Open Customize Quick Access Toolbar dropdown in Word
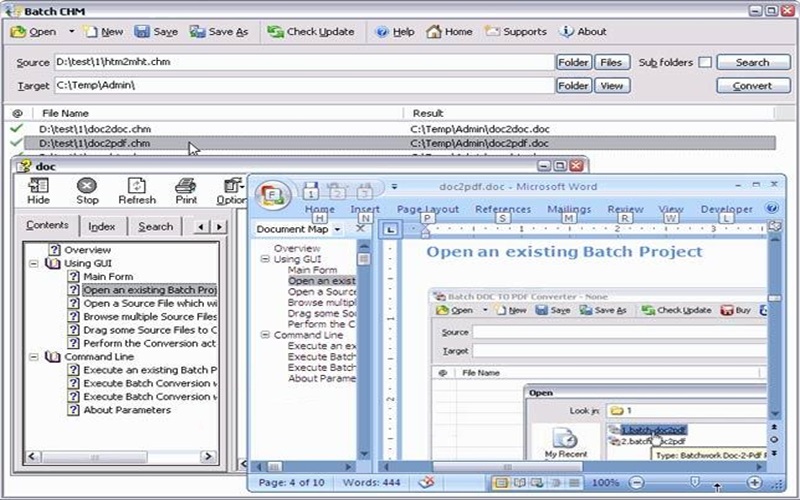This screenshot has width=800, height=500. (394, 186)
